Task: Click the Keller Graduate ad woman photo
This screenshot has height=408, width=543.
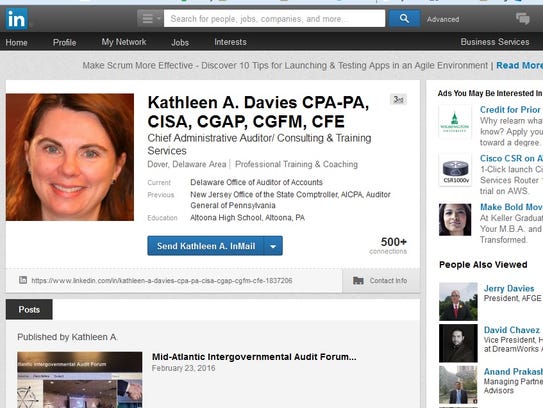Action: (455, 220)
